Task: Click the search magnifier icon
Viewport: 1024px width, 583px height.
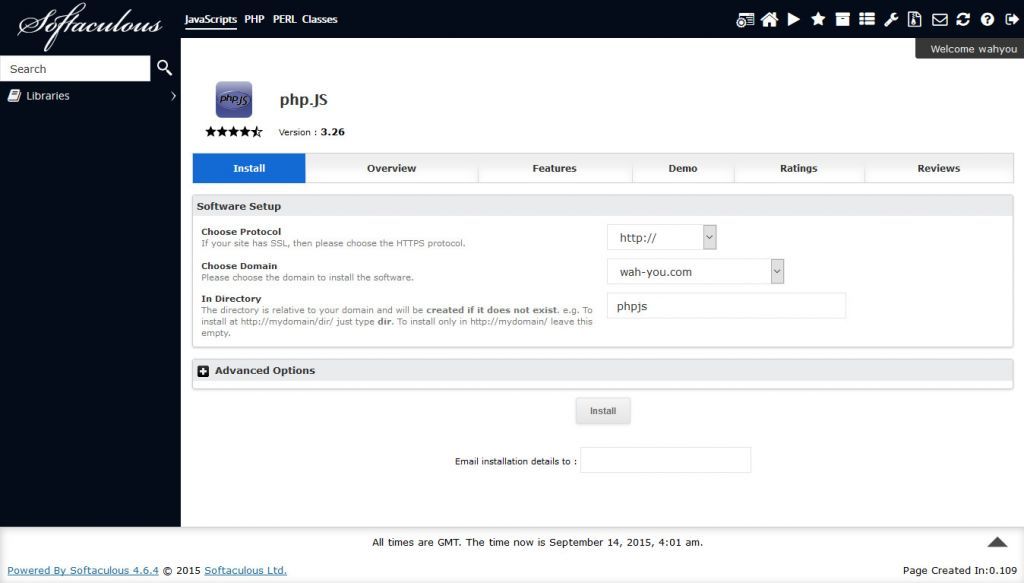Action: tap(164, 68)
